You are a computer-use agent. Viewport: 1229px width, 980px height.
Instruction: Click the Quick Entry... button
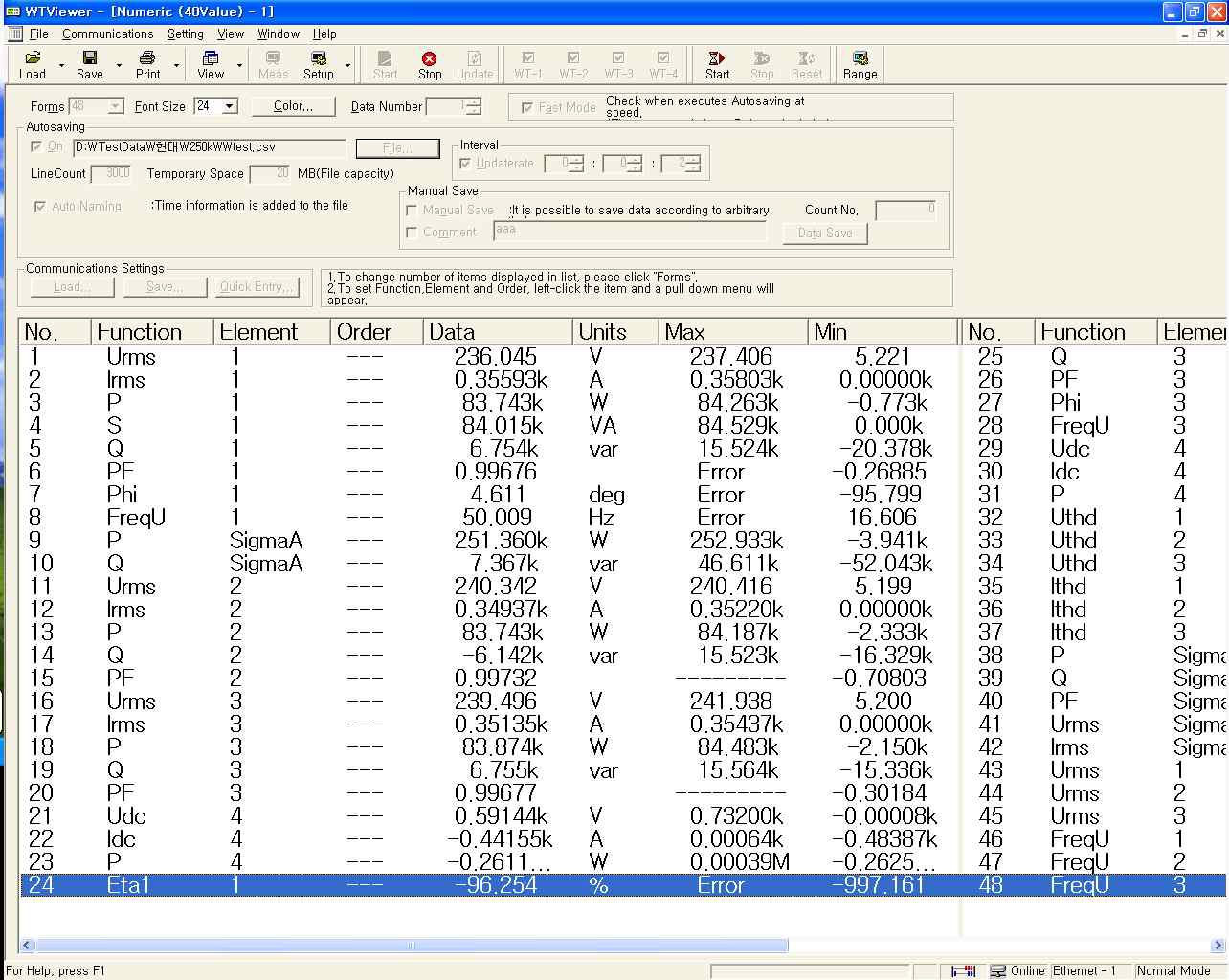coord(257,286)
